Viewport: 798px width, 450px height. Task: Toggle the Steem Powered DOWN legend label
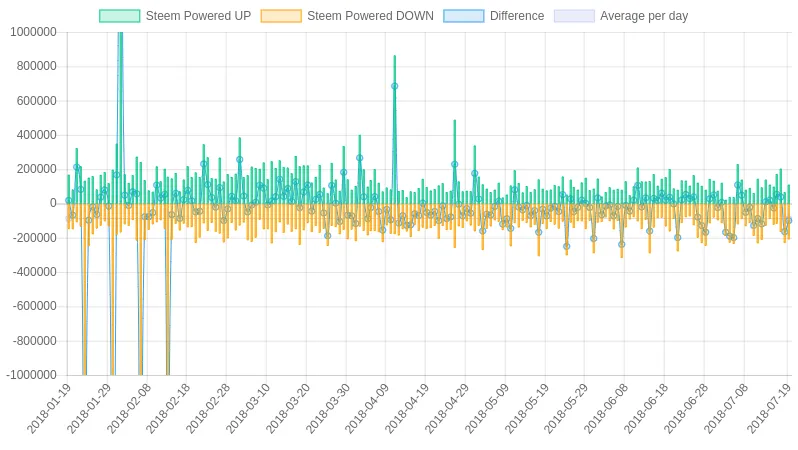pos(370,16)
